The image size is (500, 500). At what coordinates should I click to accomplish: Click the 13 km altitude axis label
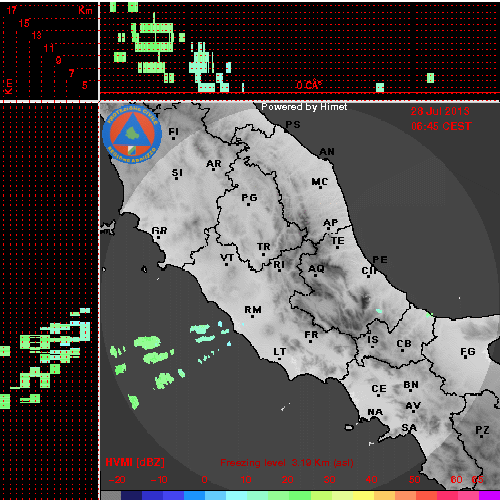(37, 35)
